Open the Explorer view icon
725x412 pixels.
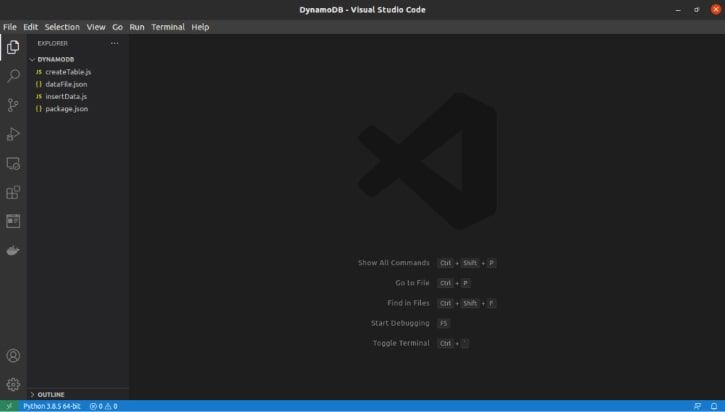[13, 47]
